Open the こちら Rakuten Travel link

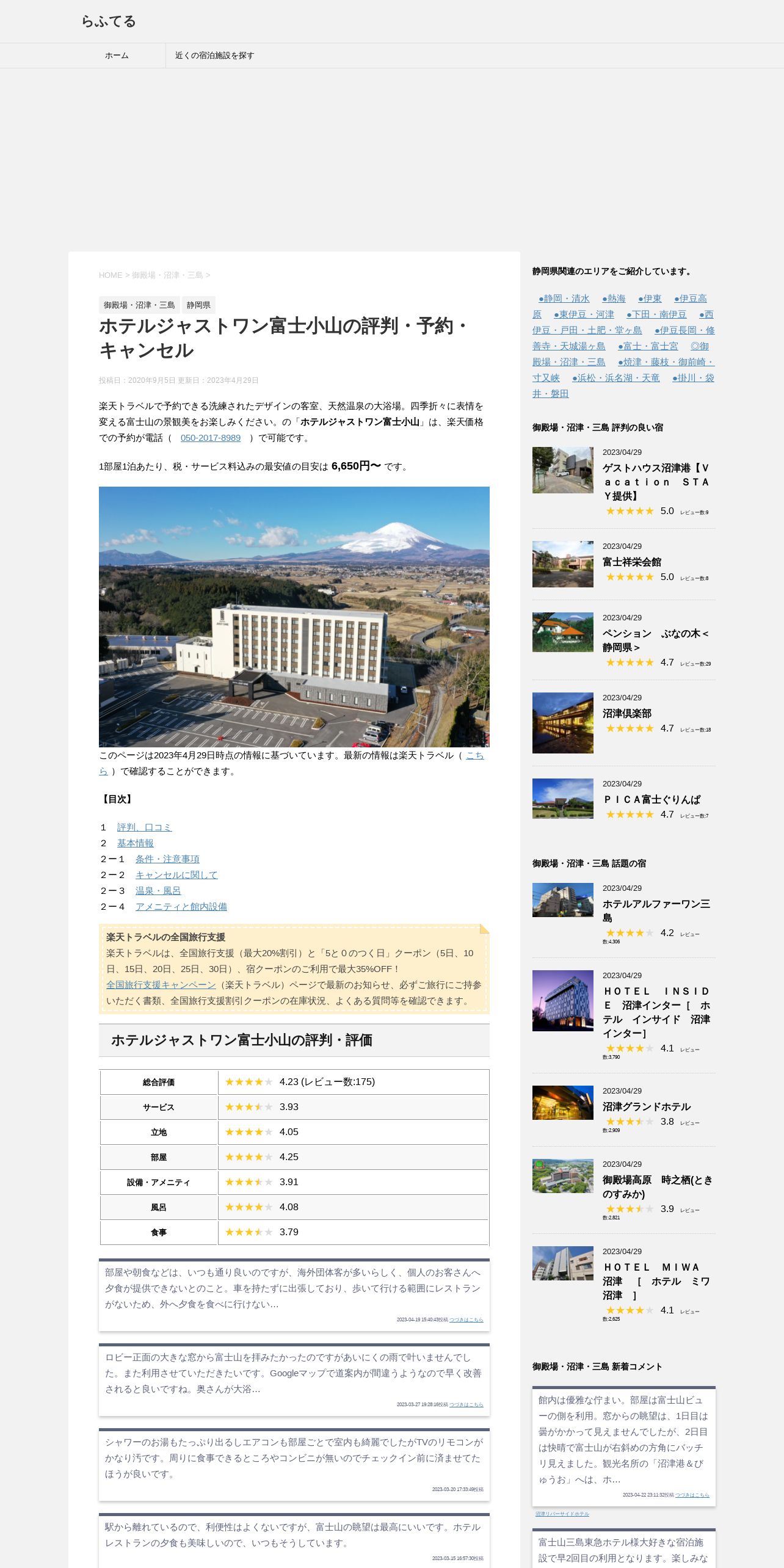coord(475,755)
